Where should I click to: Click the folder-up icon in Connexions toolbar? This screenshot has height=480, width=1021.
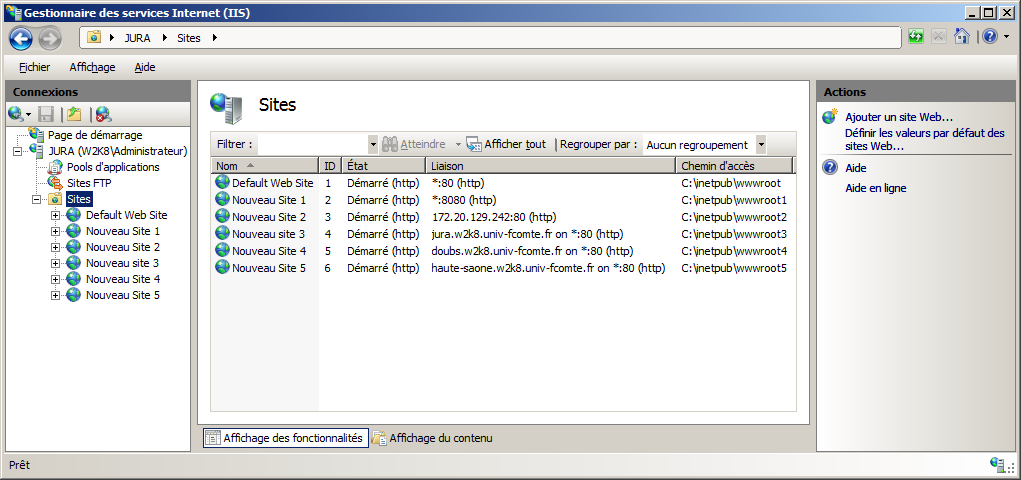coord(74,115)
